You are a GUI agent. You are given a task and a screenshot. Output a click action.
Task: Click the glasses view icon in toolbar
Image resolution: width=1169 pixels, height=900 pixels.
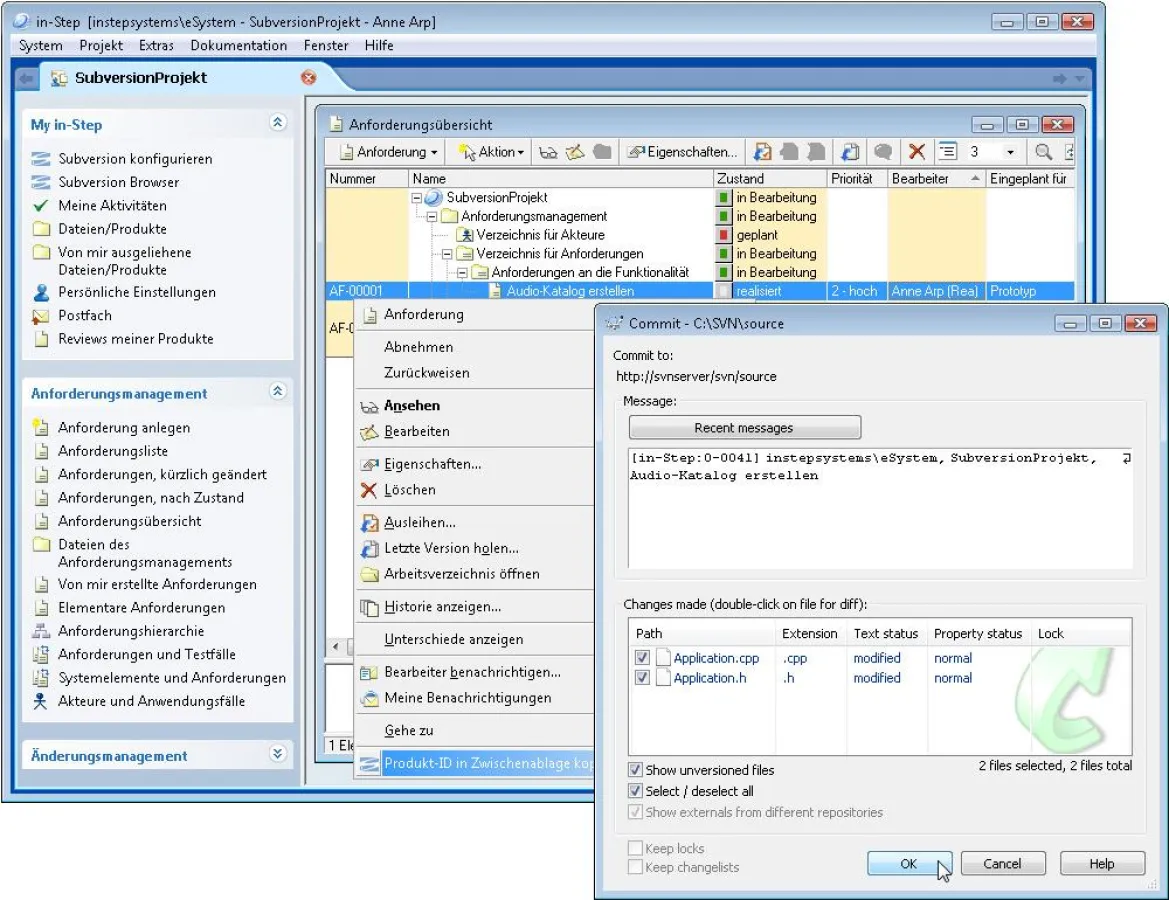548,152
